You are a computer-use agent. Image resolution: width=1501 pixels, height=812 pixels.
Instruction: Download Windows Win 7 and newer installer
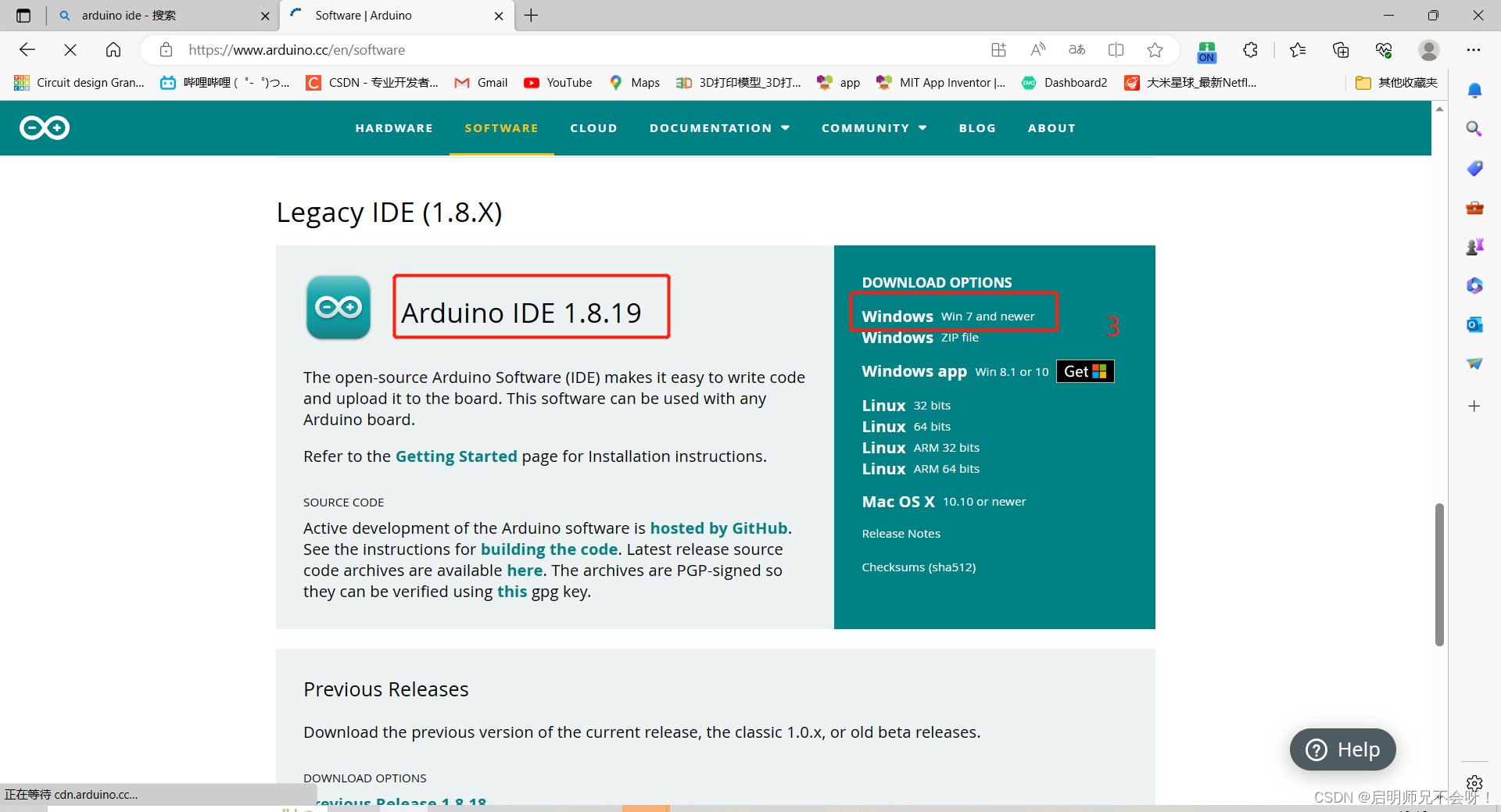coord(948,316)
